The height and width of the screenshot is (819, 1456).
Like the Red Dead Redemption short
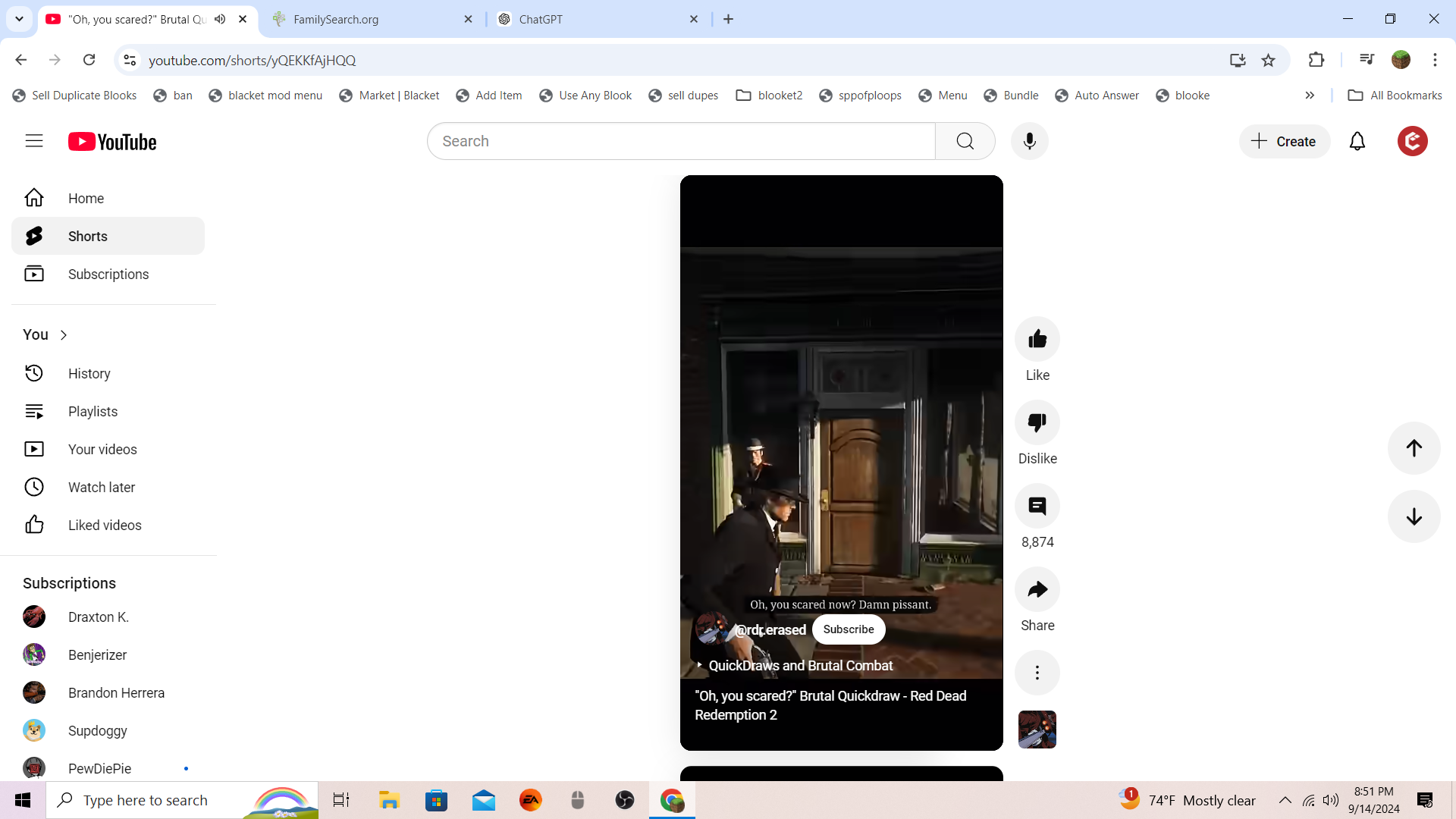(x=1037, y=339)
